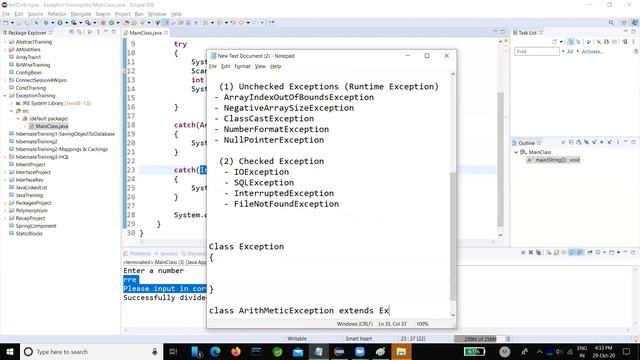The image size is (640, 360).
Task: Open Eclipse's Refactor menu
Action: (x=57, y=14)
